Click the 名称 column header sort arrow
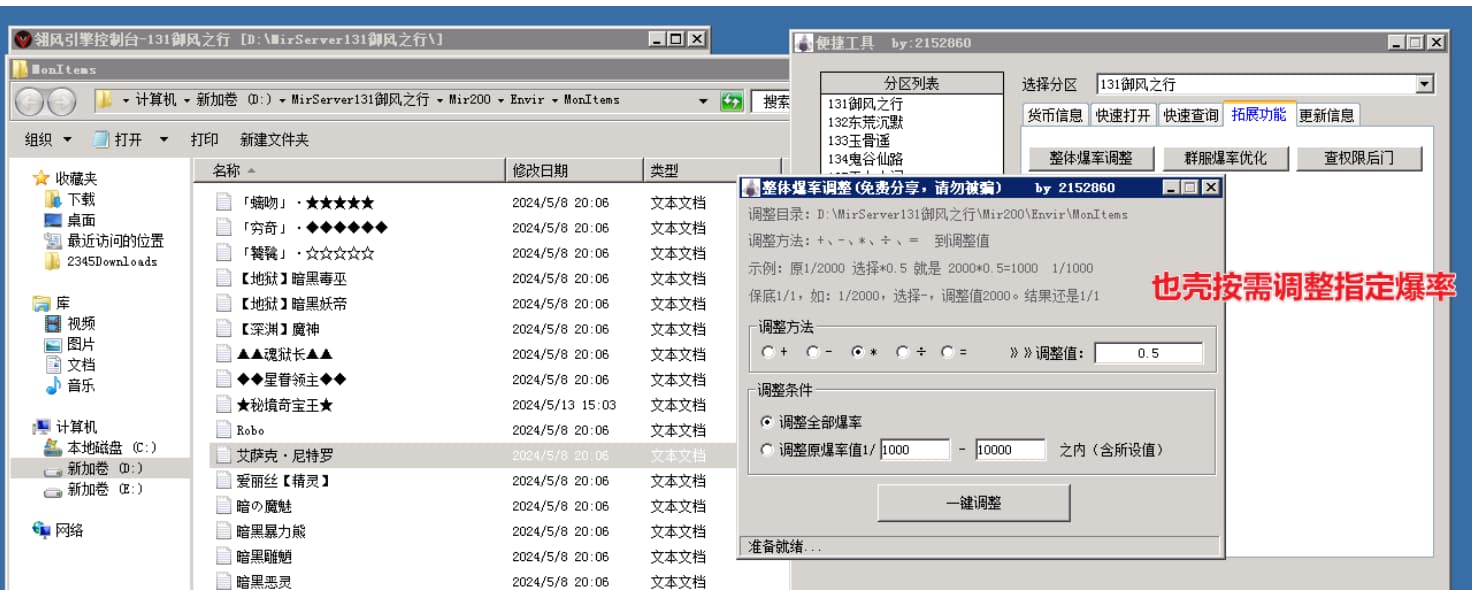The height and width of the screenshot is (590, 1472). click(251, 171)
